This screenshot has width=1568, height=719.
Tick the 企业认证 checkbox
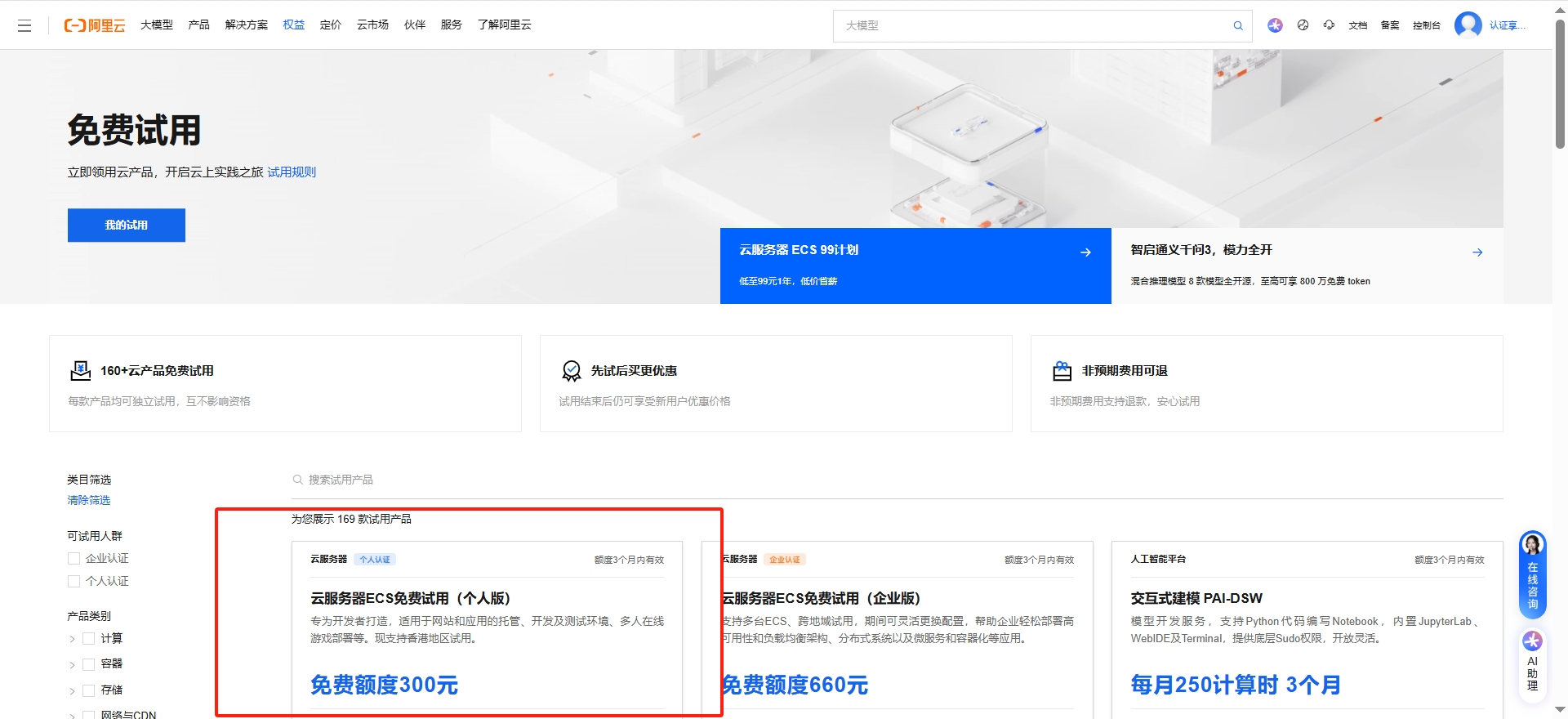[73, 558]
